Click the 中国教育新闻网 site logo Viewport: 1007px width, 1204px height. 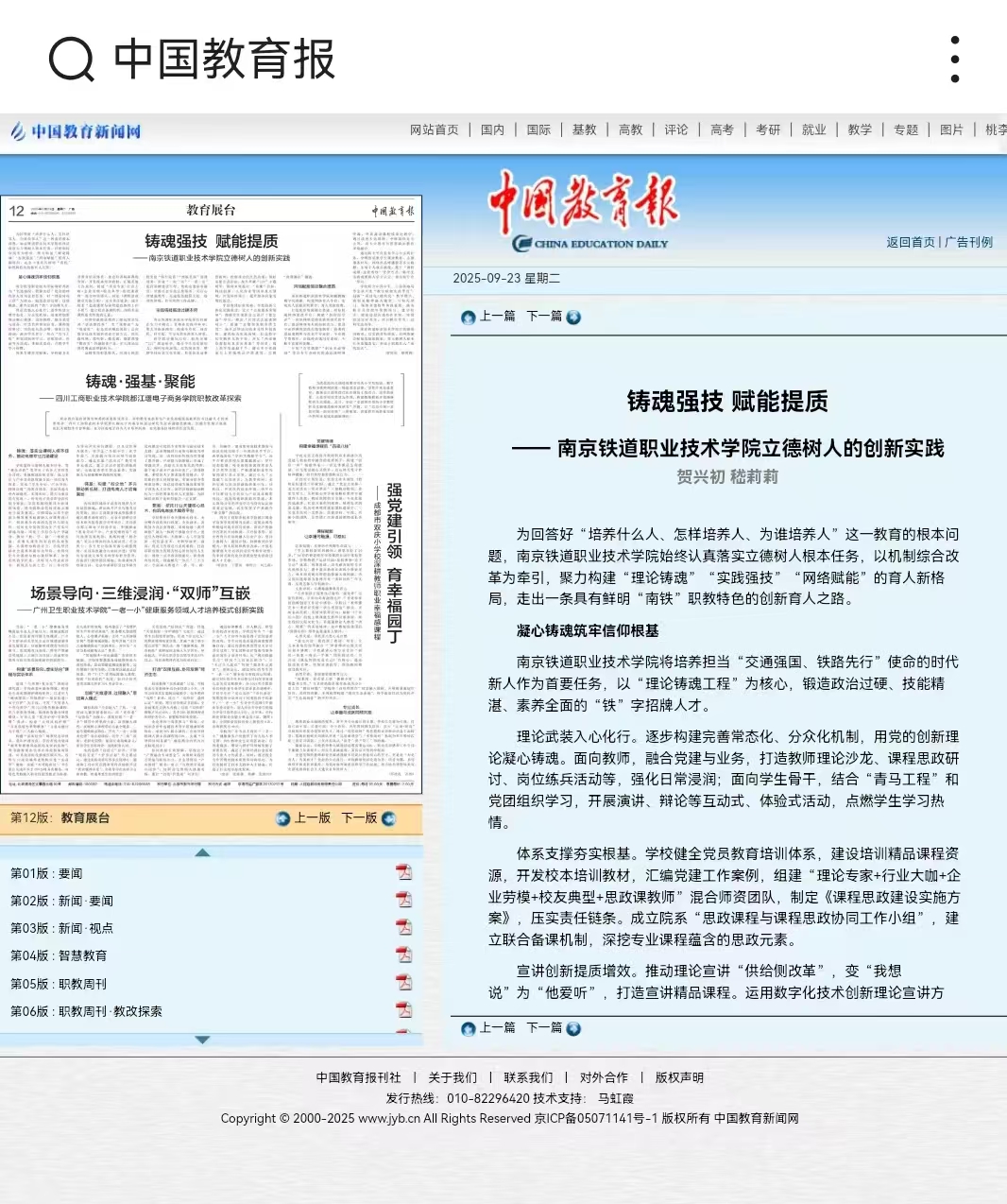76,131
